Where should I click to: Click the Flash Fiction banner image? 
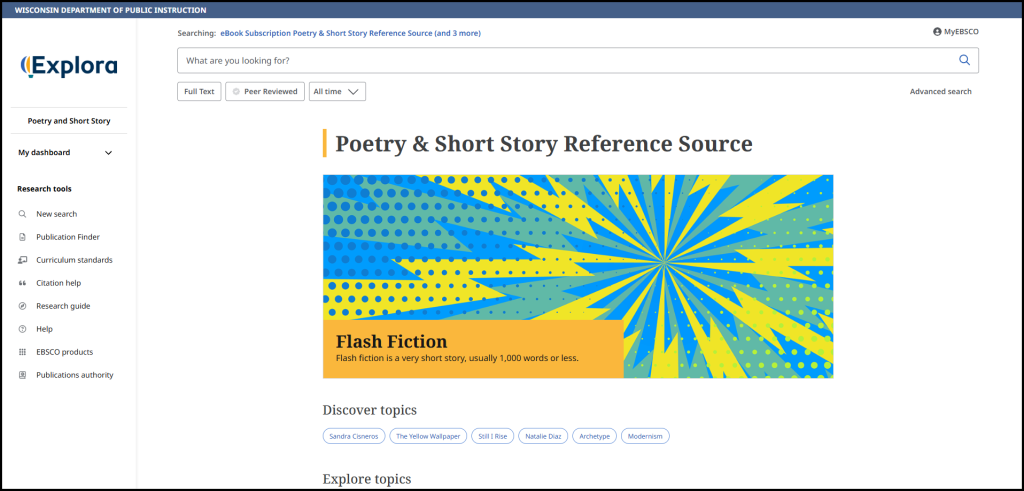tap(578, 276)
